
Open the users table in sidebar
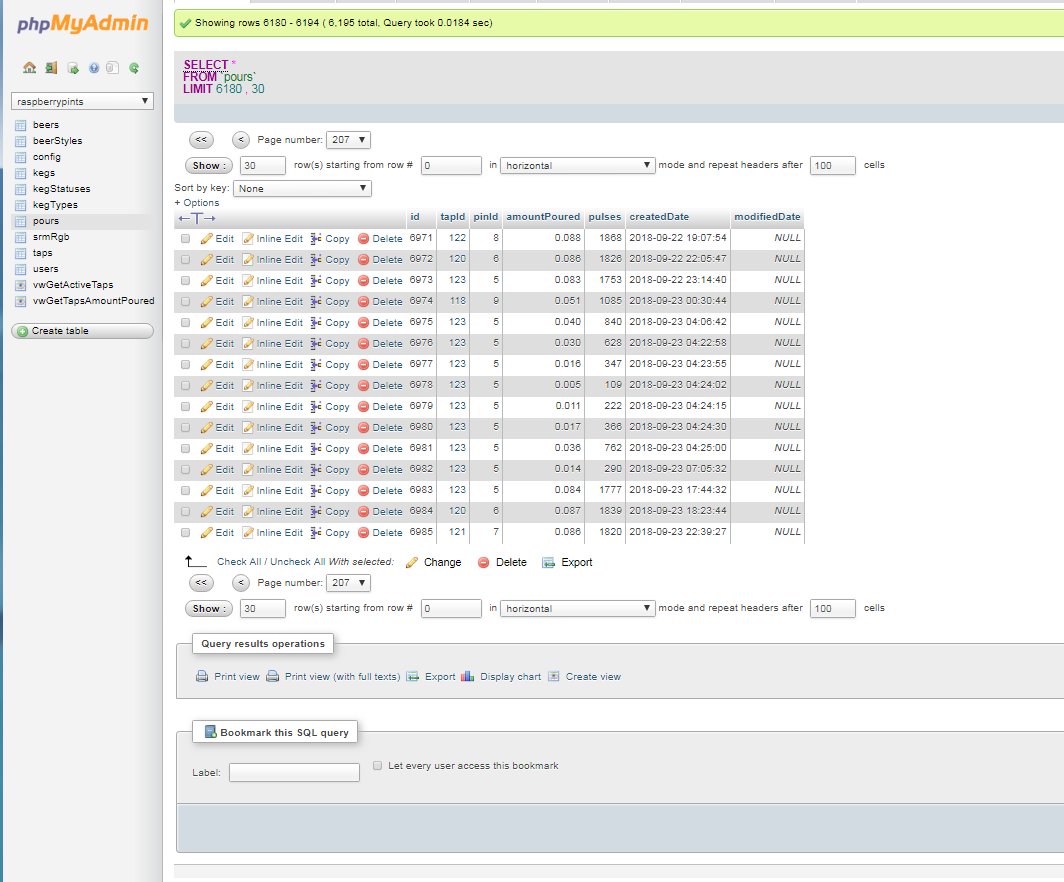[45, 269]
